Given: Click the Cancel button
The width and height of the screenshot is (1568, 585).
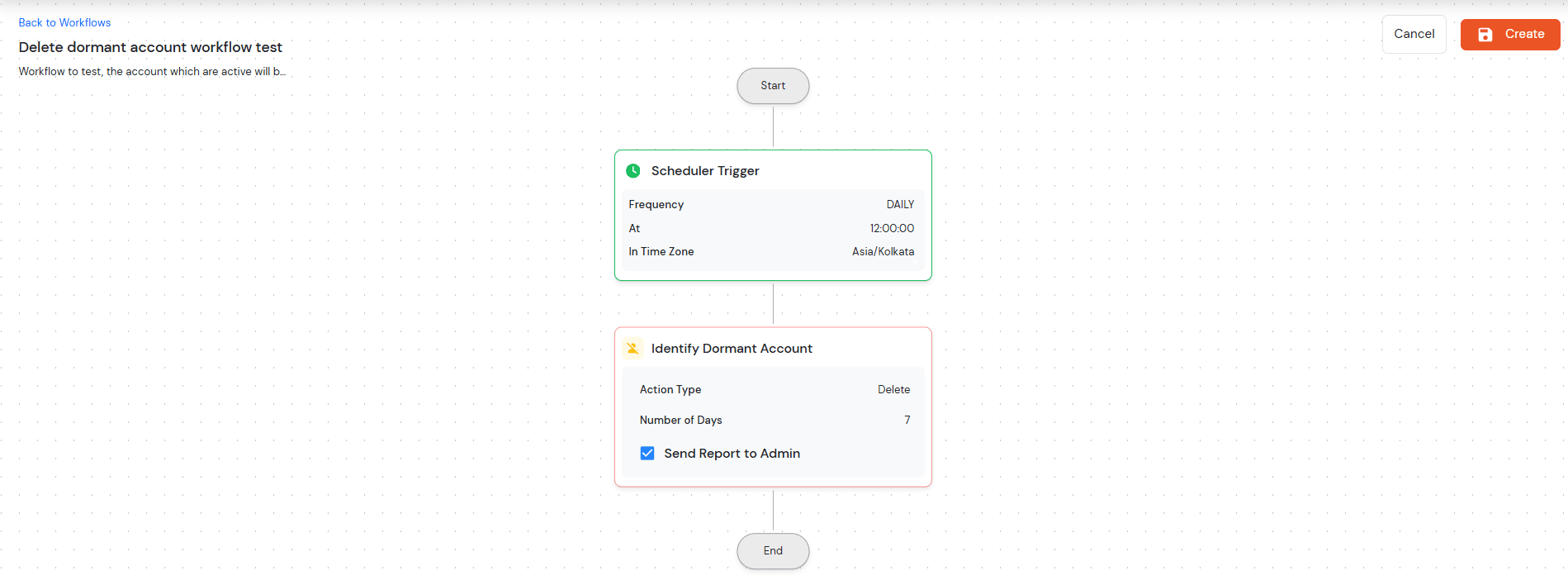Looking at the screenshot, I should pos(1414,34).
